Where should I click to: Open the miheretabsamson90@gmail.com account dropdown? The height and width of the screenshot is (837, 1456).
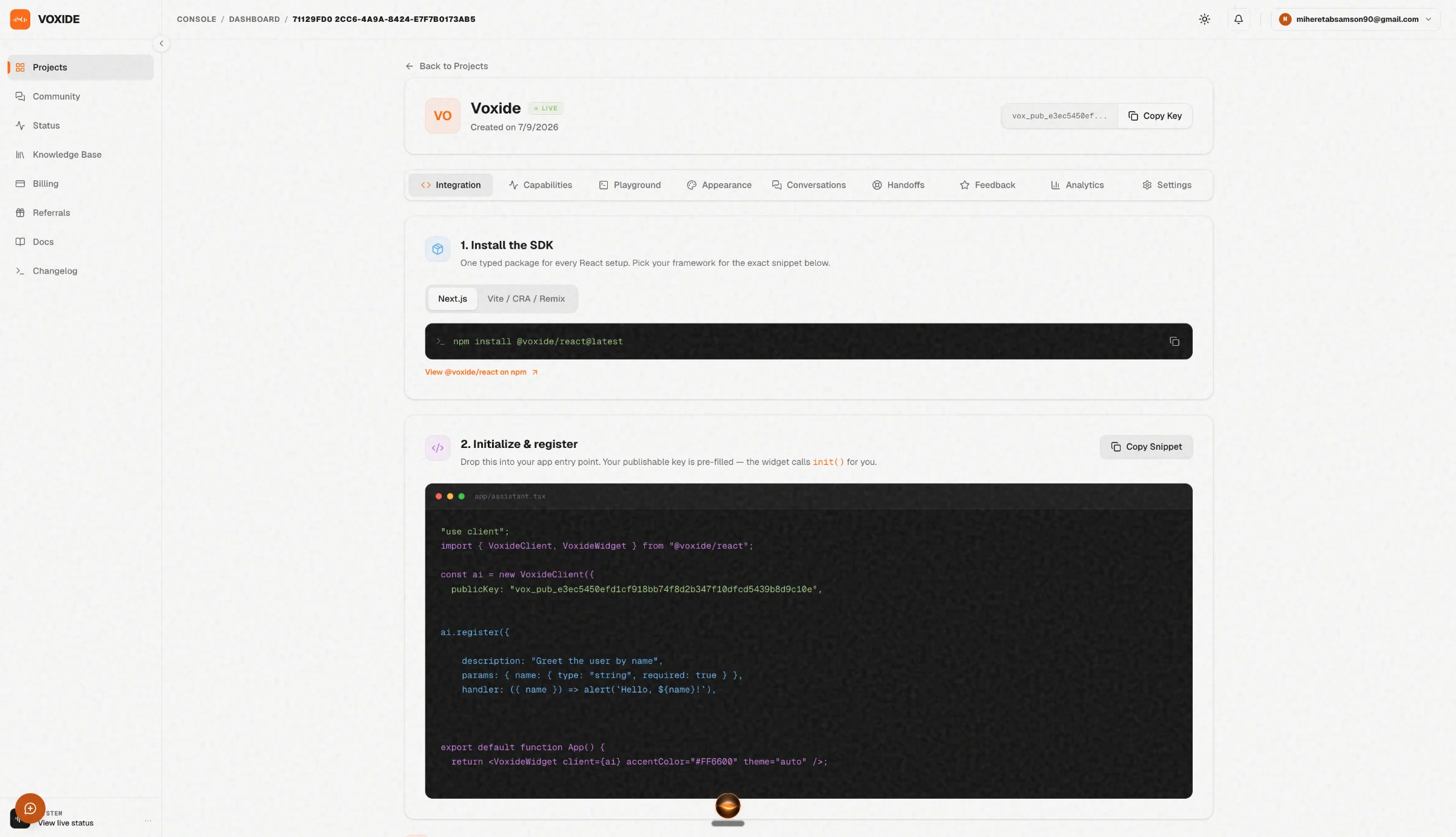point(1355,19)
